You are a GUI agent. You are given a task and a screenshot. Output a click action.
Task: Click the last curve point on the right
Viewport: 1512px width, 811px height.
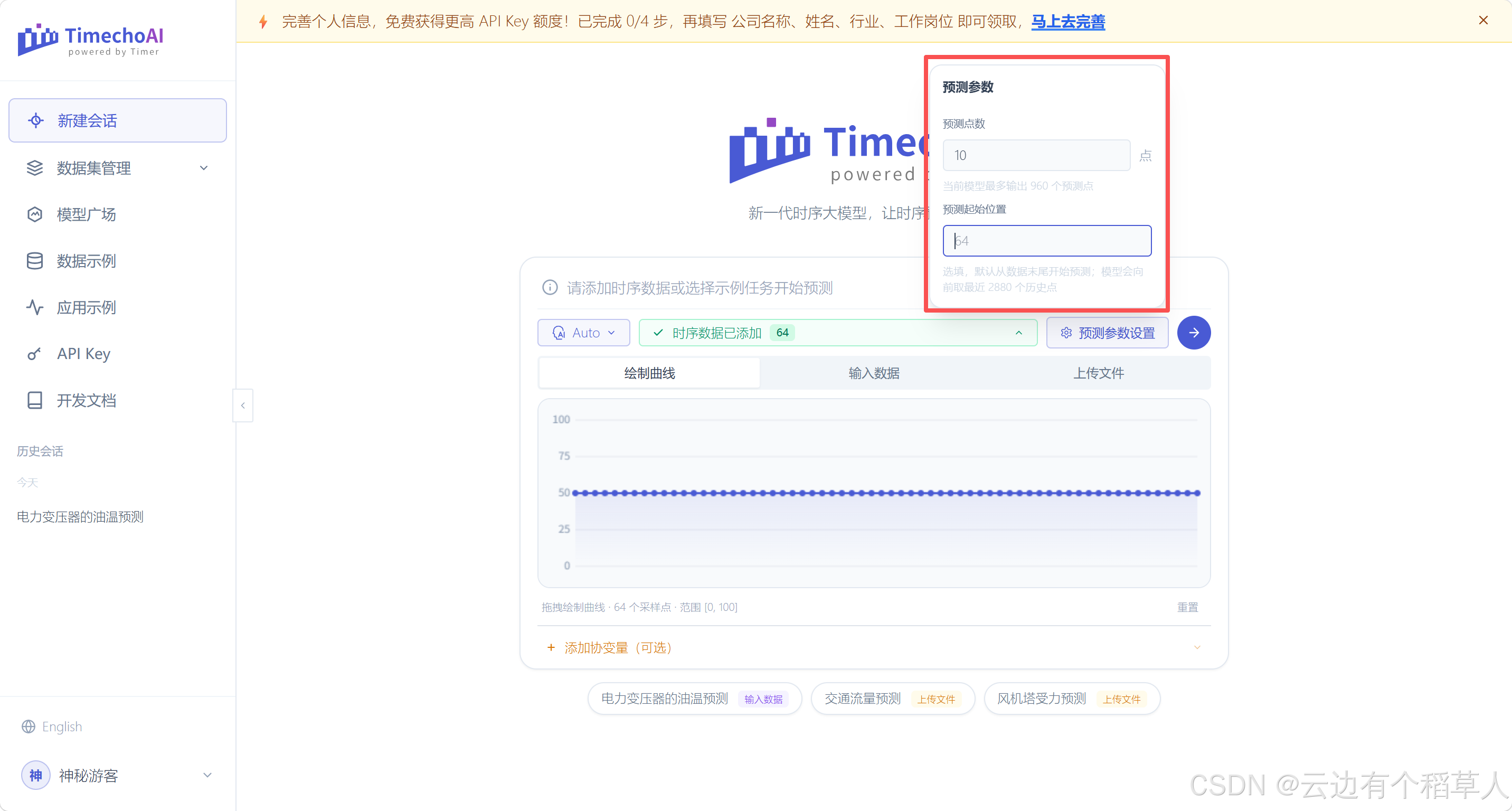click(x=1197, y=493)
